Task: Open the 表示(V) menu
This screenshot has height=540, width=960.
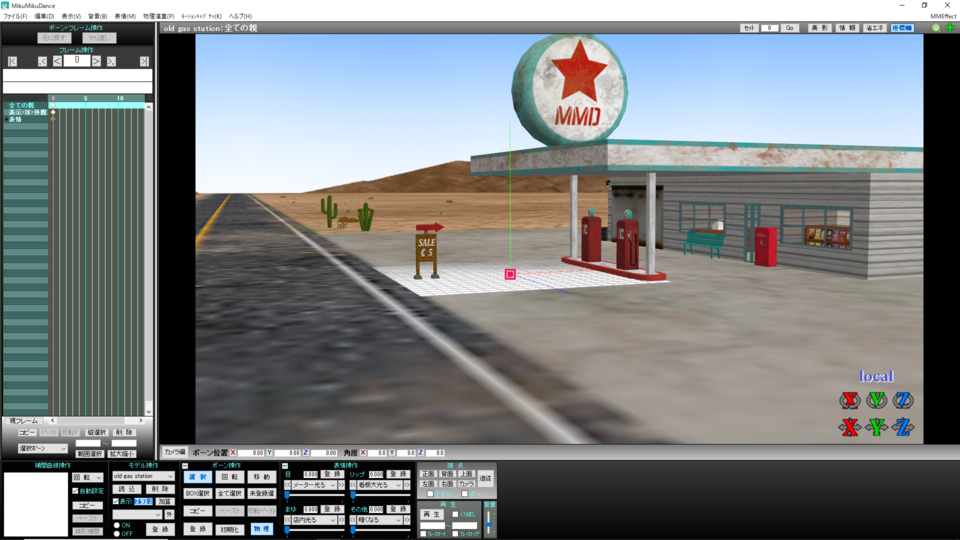Action: point(71,17)
